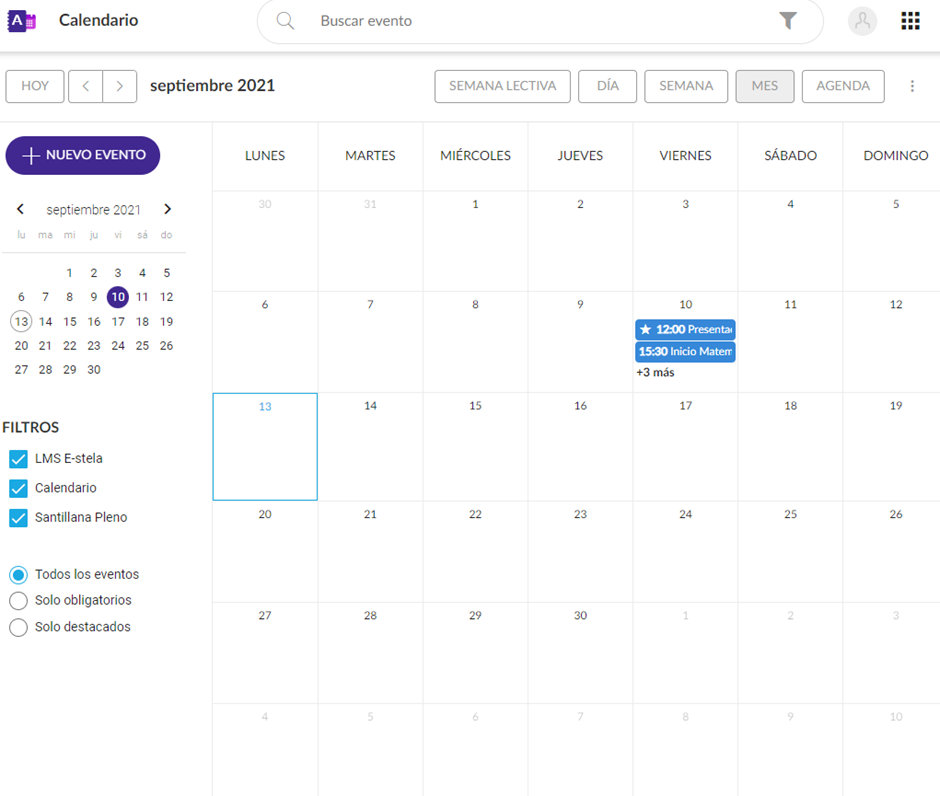Open the event filter funnel icon
The image size is (940, 796).
788,21
